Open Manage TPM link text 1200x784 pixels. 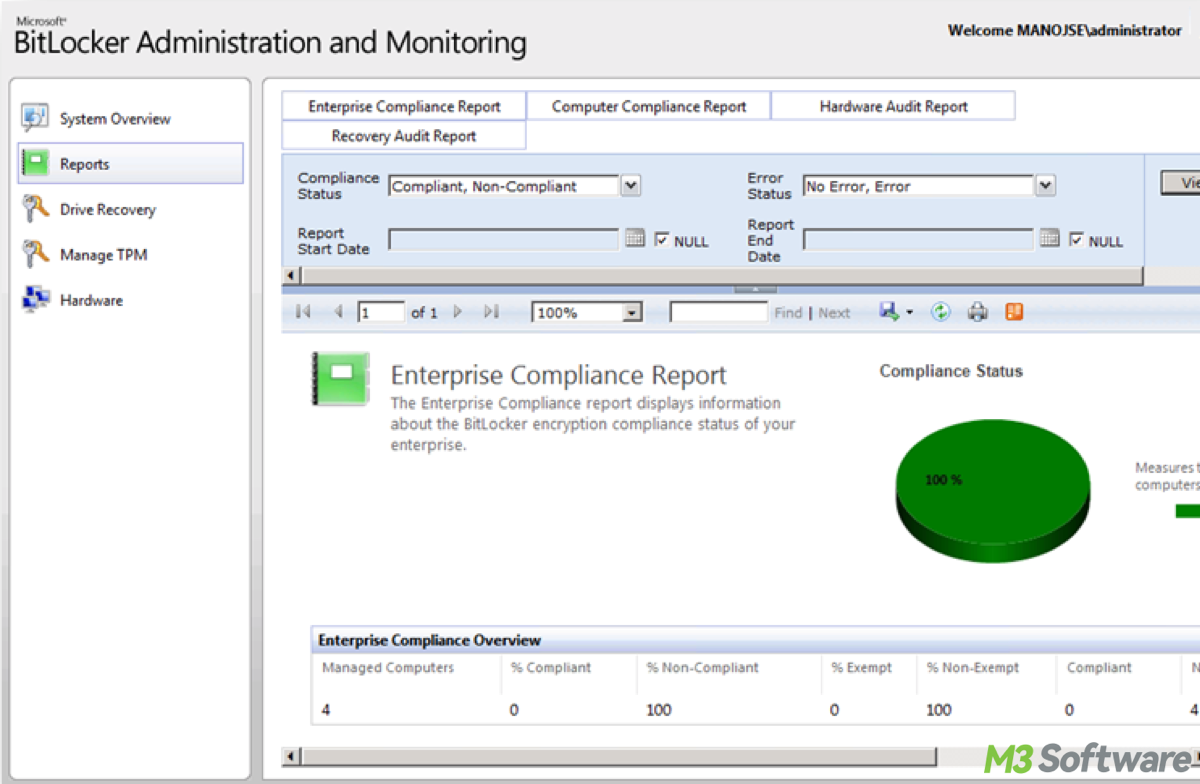[x=103, y=255]
